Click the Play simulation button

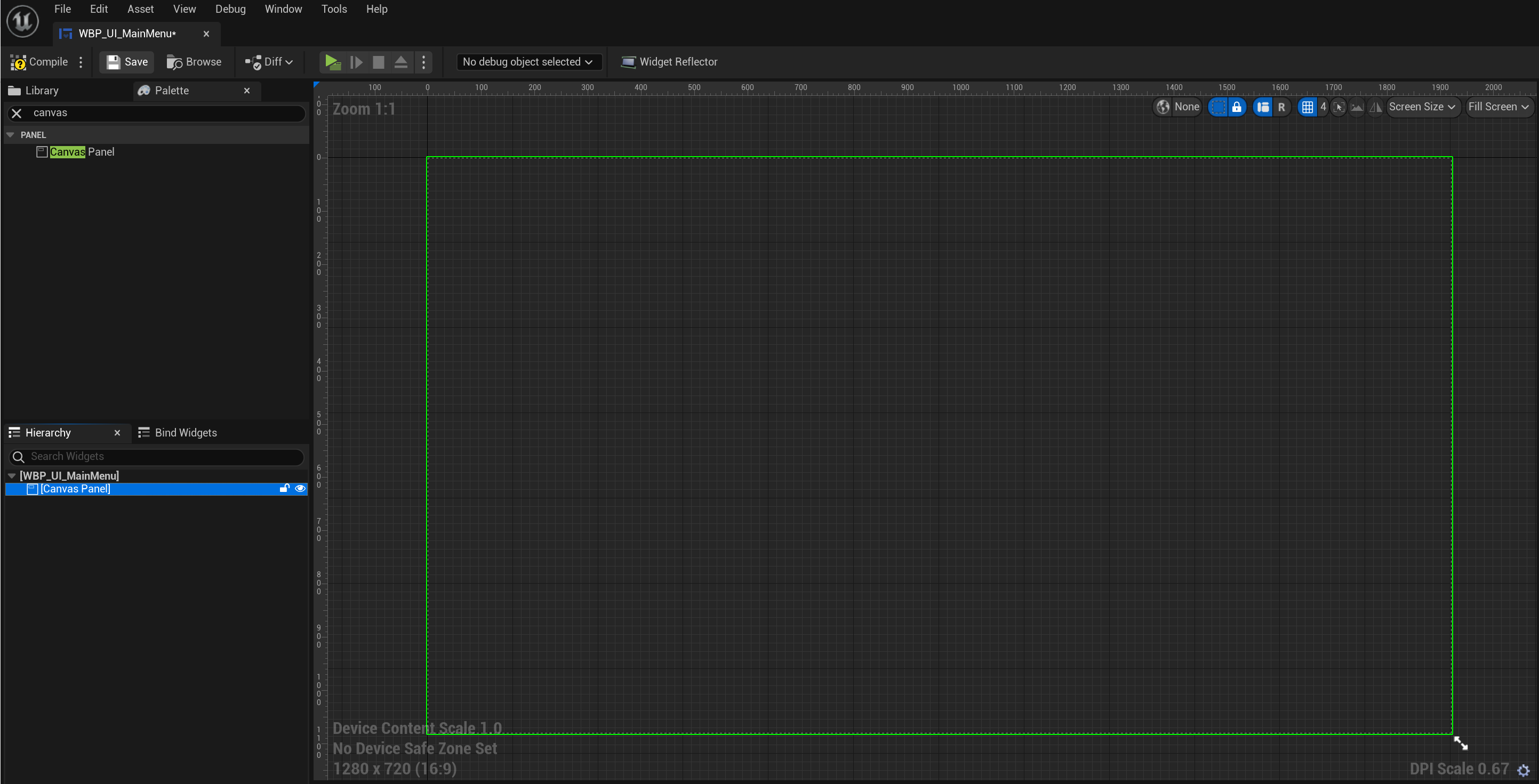(x=332, y=62)
